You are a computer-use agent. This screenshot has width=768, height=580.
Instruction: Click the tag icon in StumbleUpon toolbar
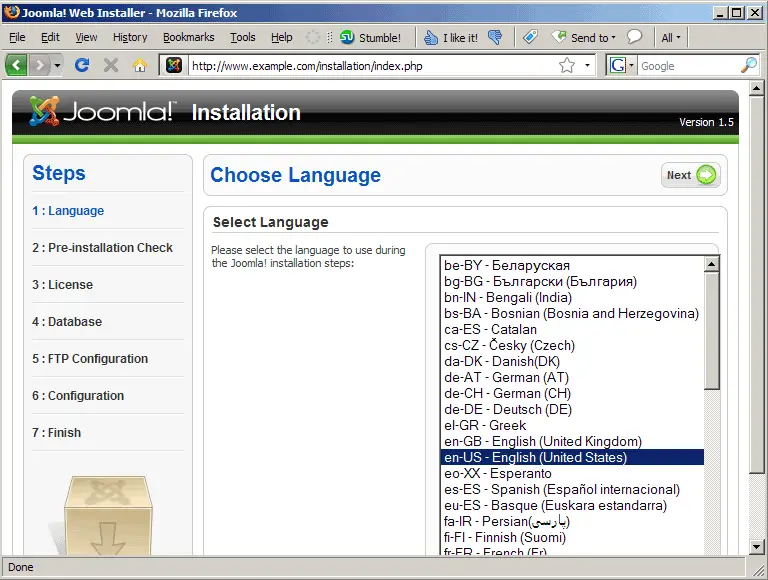(x=530, y=37)
